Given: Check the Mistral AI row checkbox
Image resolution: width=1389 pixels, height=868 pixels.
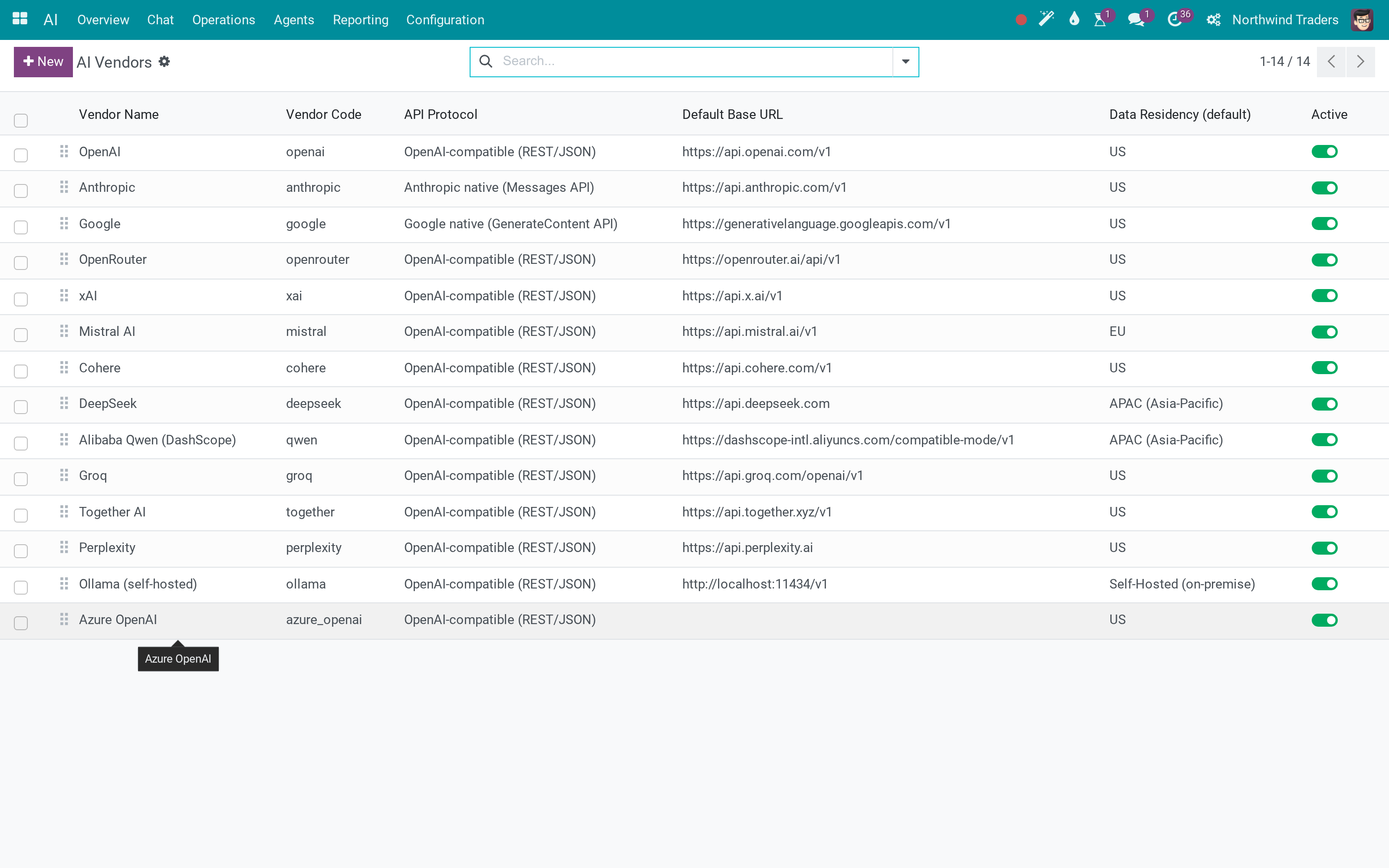Looking at the screenshot, I should [21, 335].
